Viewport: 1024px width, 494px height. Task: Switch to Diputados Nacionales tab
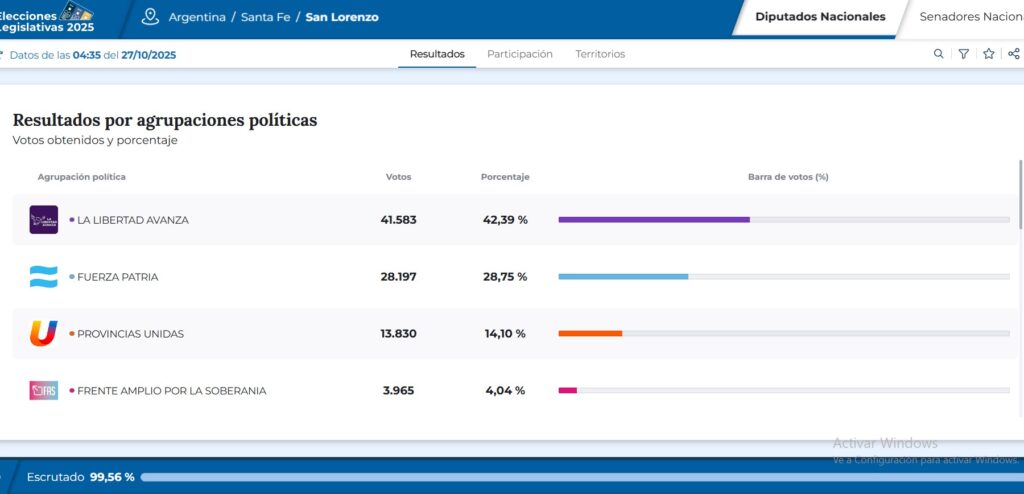[x=820, y=17]
